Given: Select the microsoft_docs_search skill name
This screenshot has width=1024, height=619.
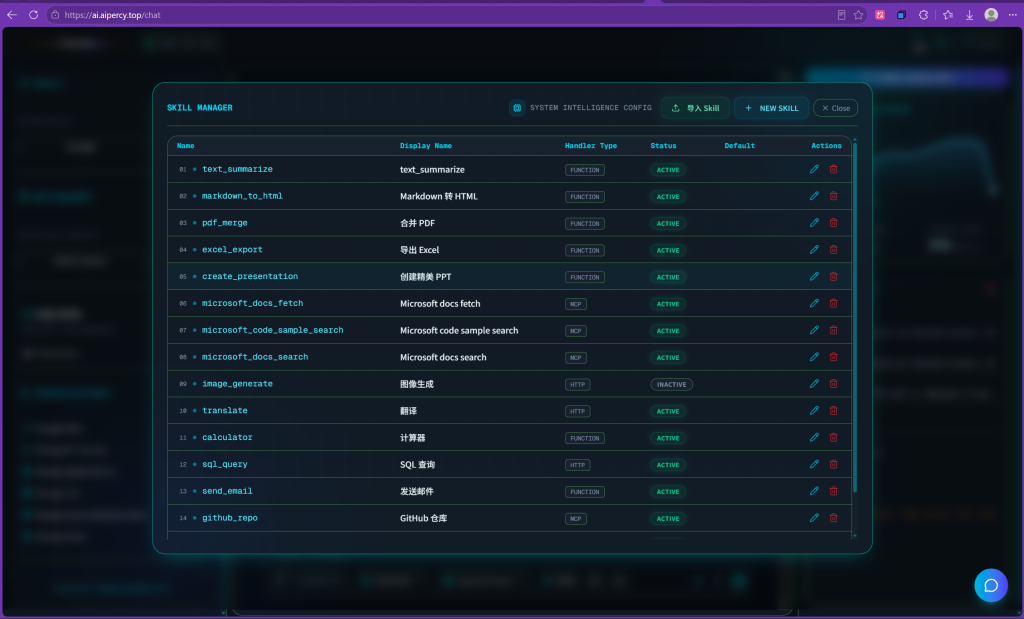Looking at the screenshot, I should 255,357.
